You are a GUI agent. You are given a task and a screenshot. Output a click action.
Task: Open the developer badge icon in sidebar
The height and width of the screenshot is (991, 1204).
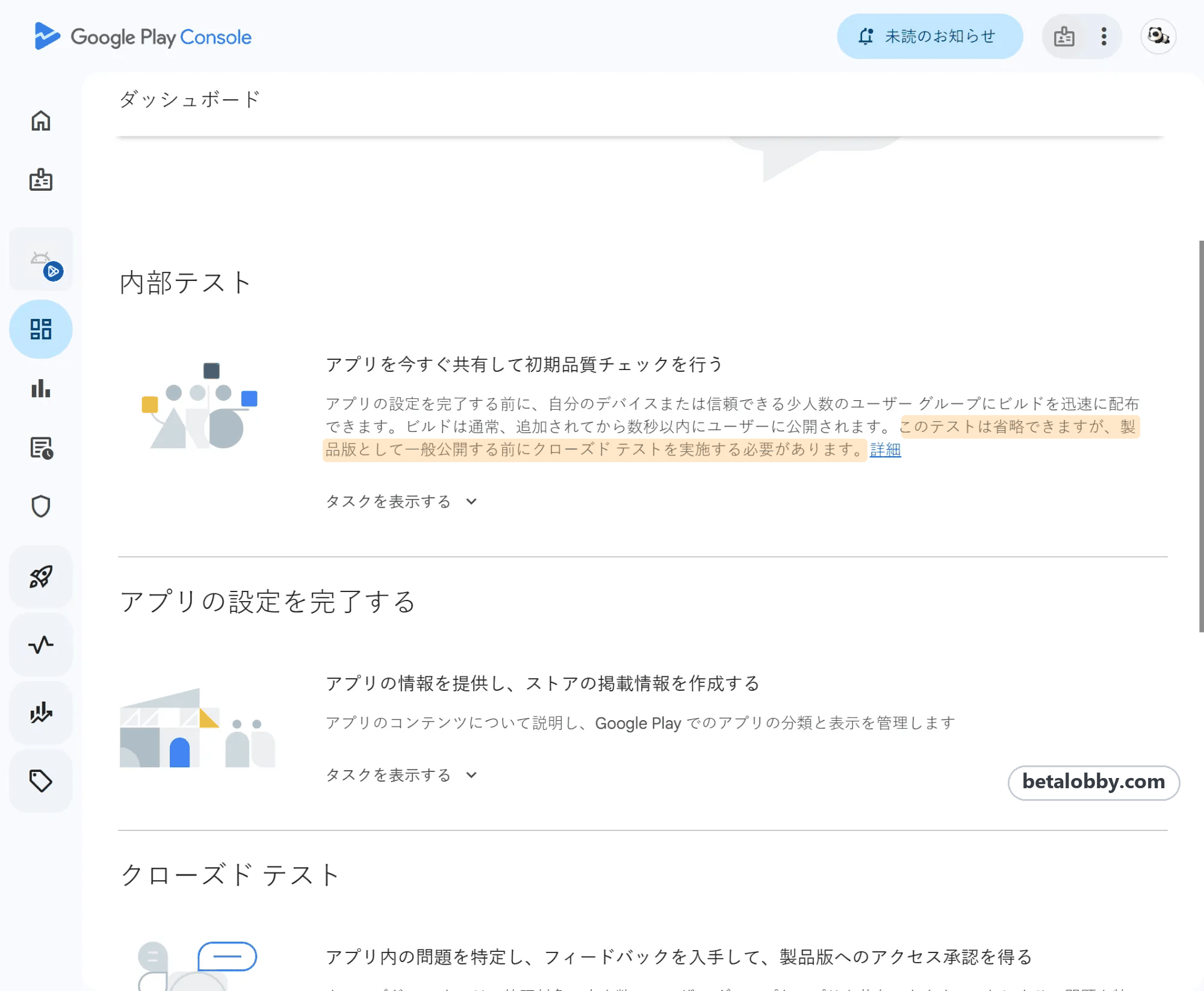click(x=41, y=180)
